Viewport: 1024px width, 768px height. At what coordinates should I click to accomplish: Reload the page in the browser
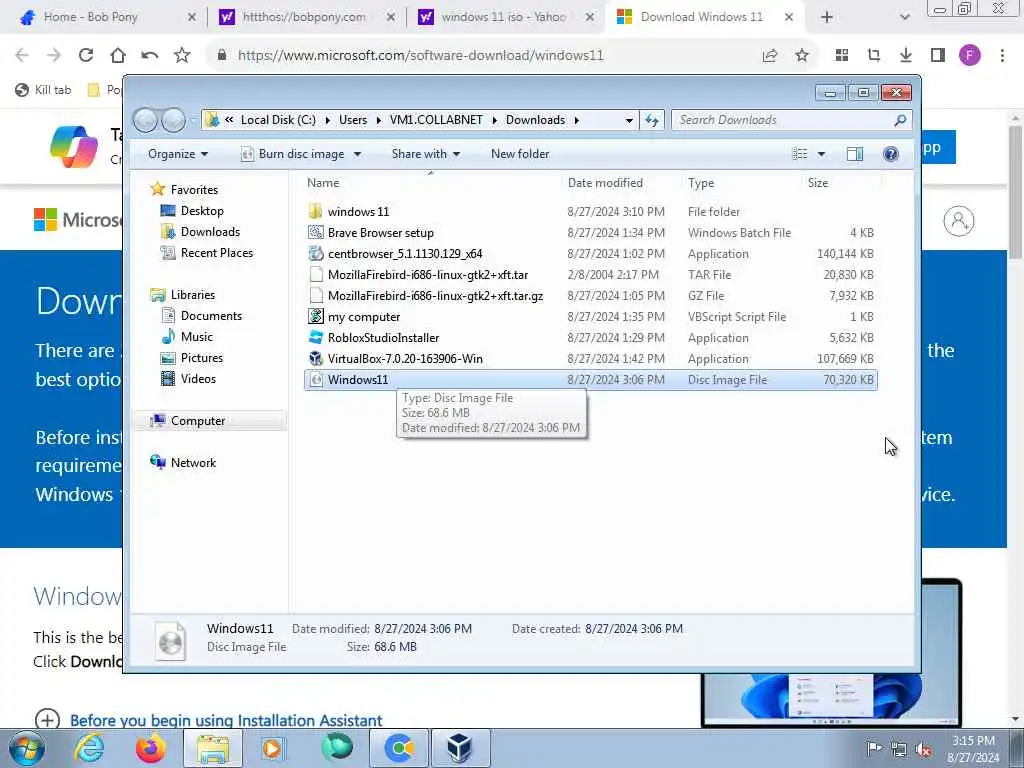tap(86, 56)
